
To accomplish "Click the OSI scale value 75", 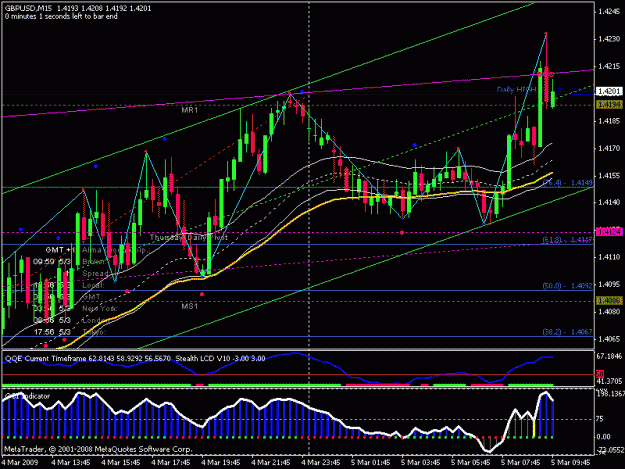I will coord(599,419).
